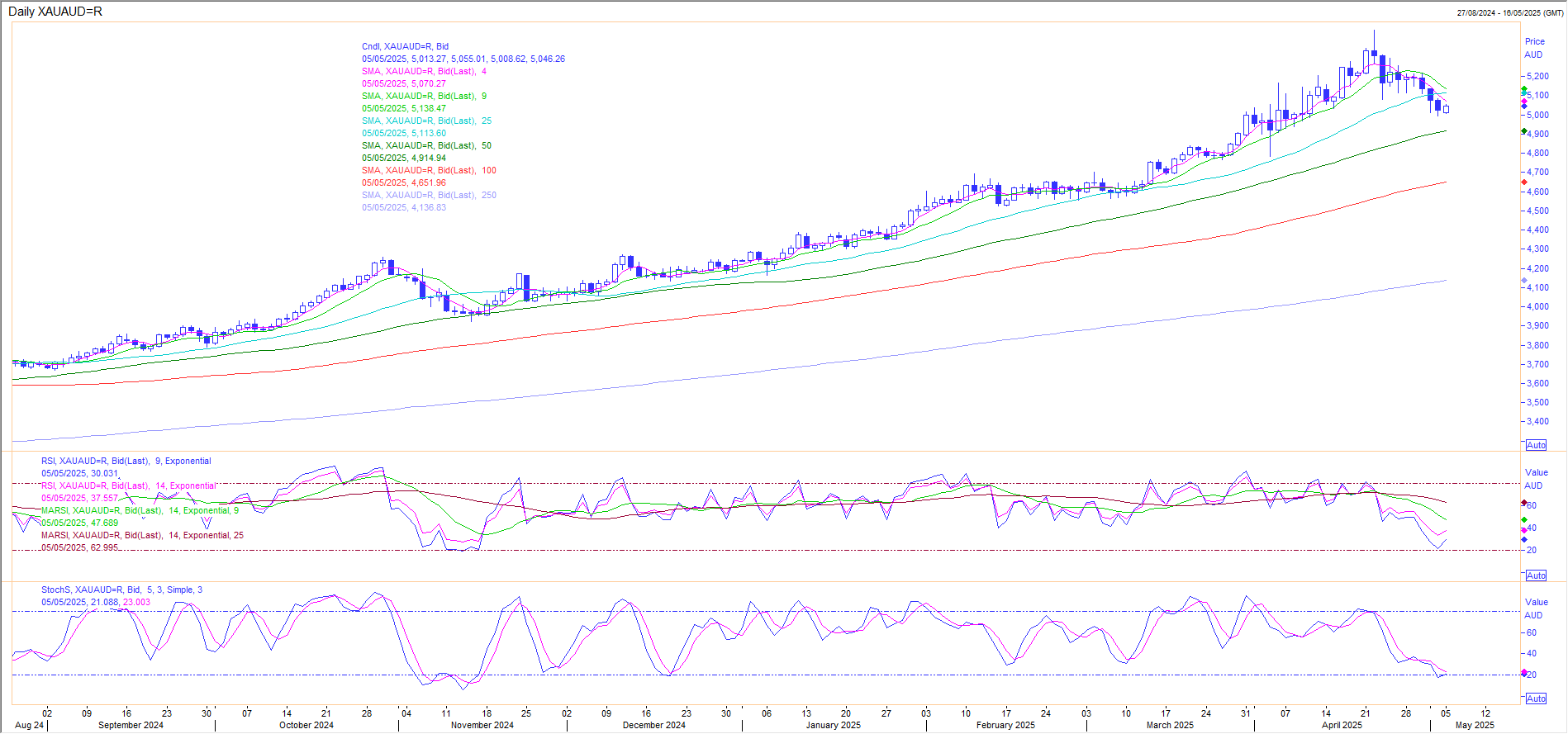Select the magenta marker on the Stochastic value axis
Viewport: 1568px width, 734px height.
point(1524,673)
